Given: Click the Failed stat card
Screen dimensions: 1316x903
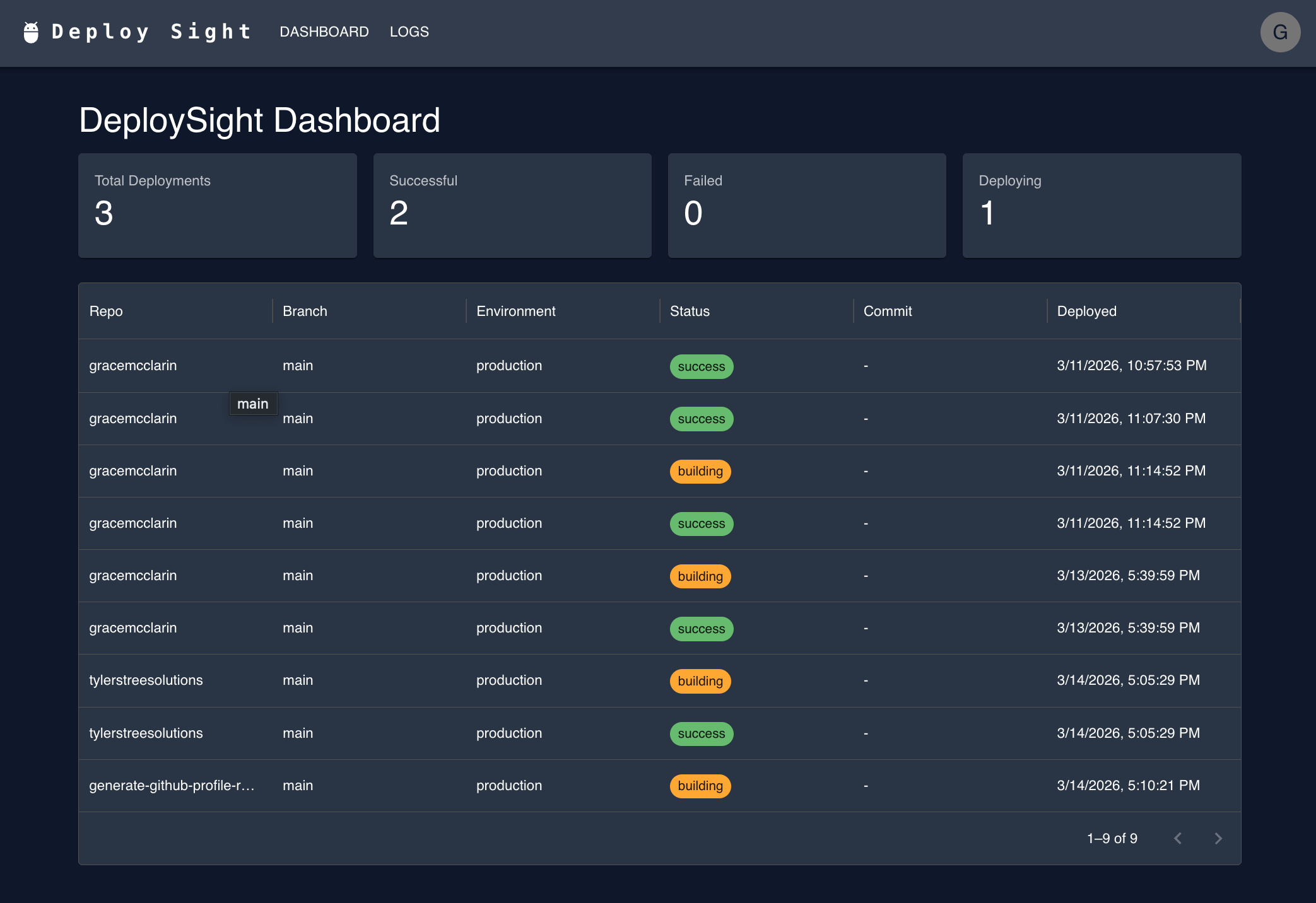Looking at the screenshot, I should (806, 205).
